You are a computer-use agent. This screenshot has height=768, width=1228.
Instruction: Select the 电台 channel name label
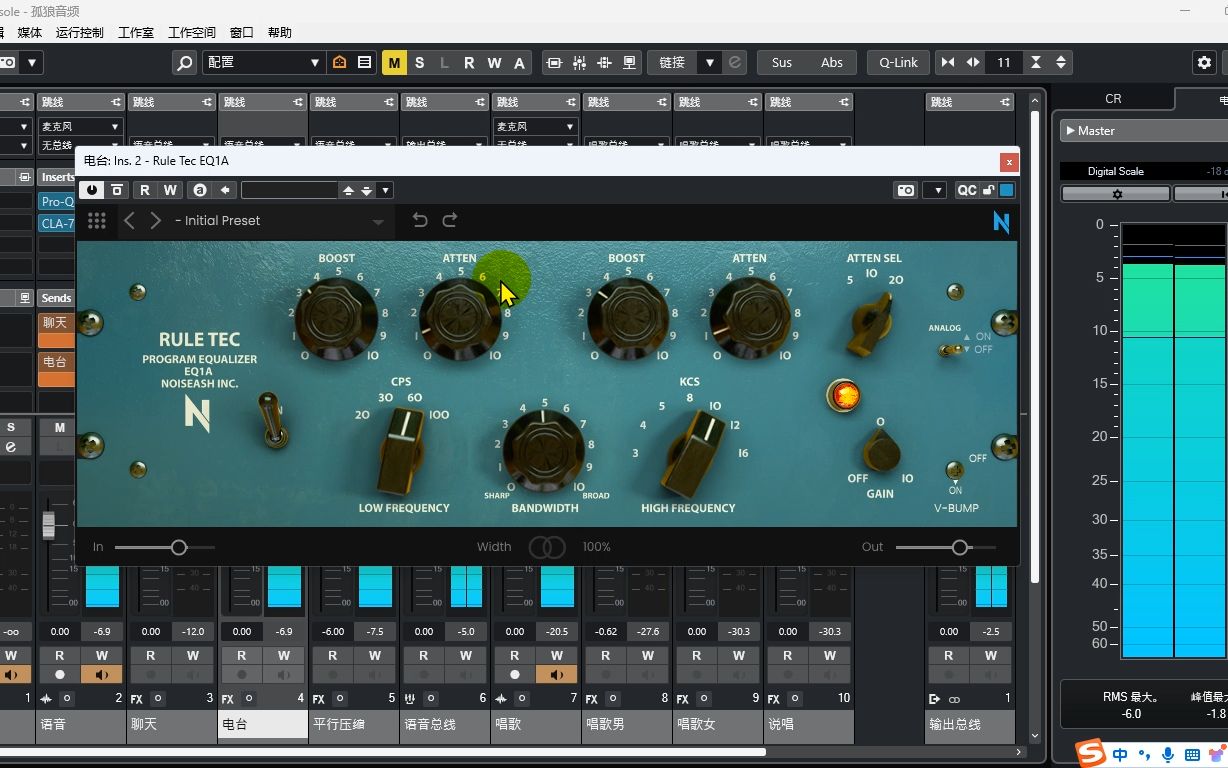click(262, 724)
